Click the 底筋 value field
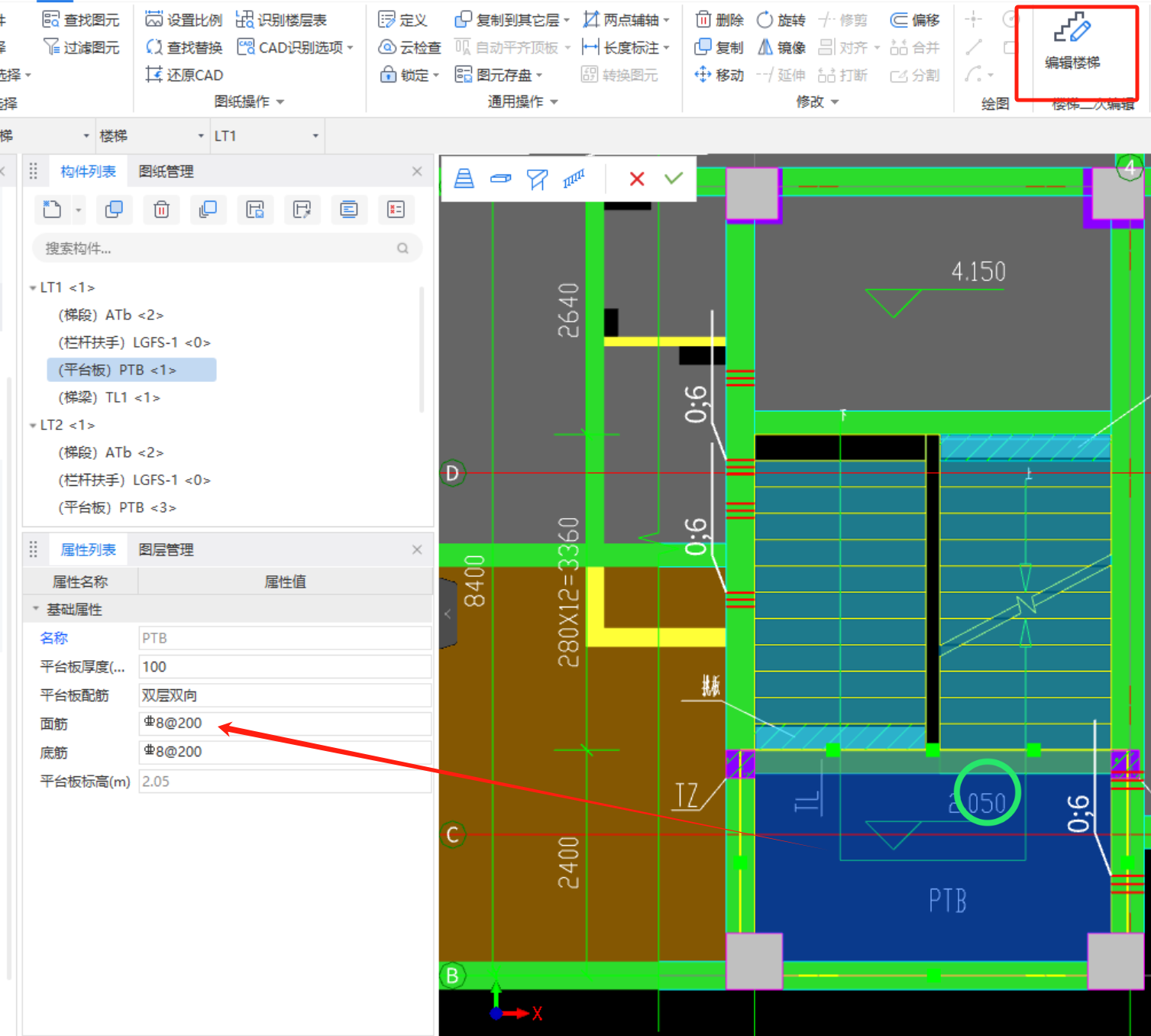Screen dimensions: 1151x1036 pos(285,752)
